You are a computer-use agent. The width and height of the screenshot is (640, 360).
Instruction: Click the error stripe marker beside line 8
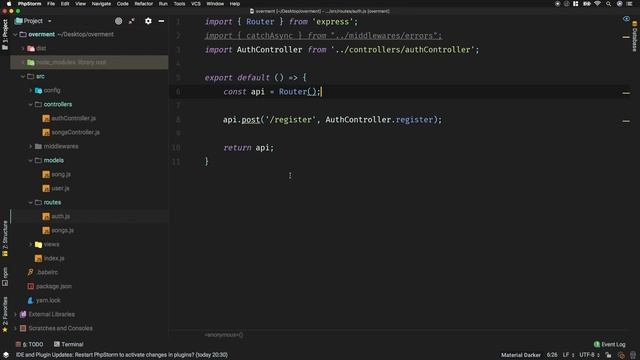pos(626,121)
